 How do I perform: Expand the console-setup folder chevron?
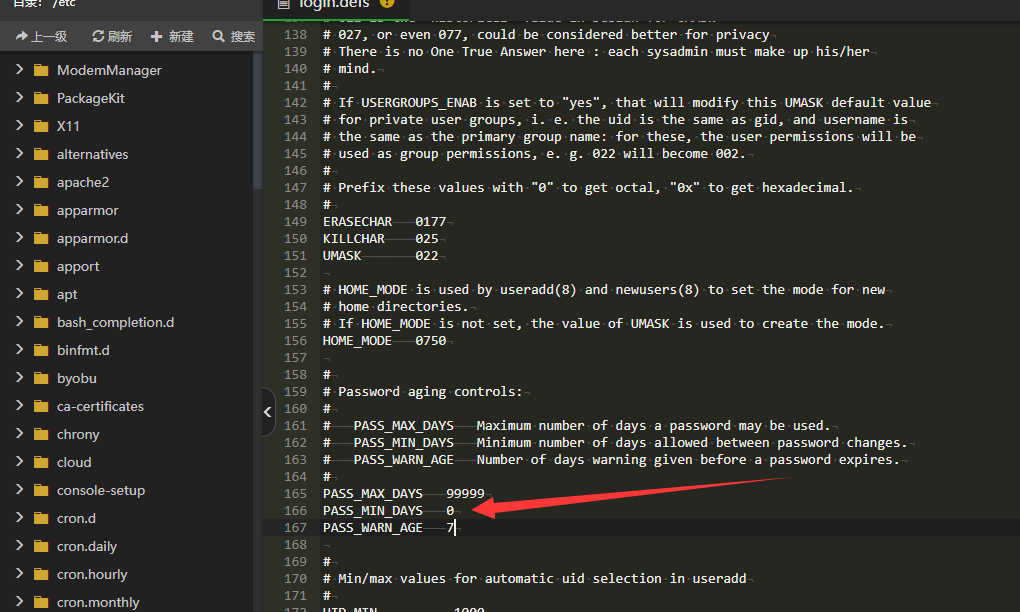coord(19,490)
